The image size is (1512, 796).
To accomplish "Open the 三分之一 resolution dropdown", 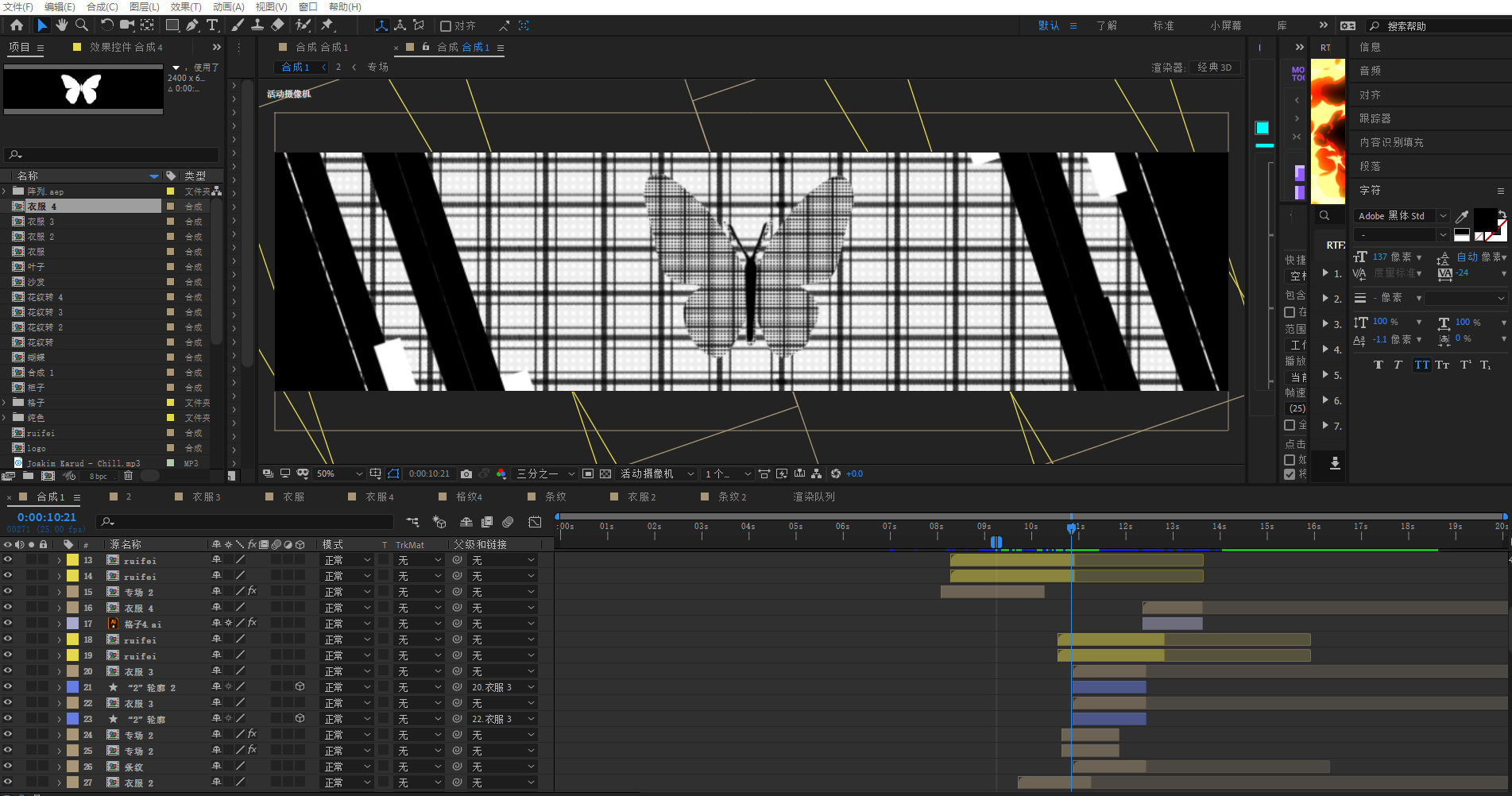I will pos(546,473).
